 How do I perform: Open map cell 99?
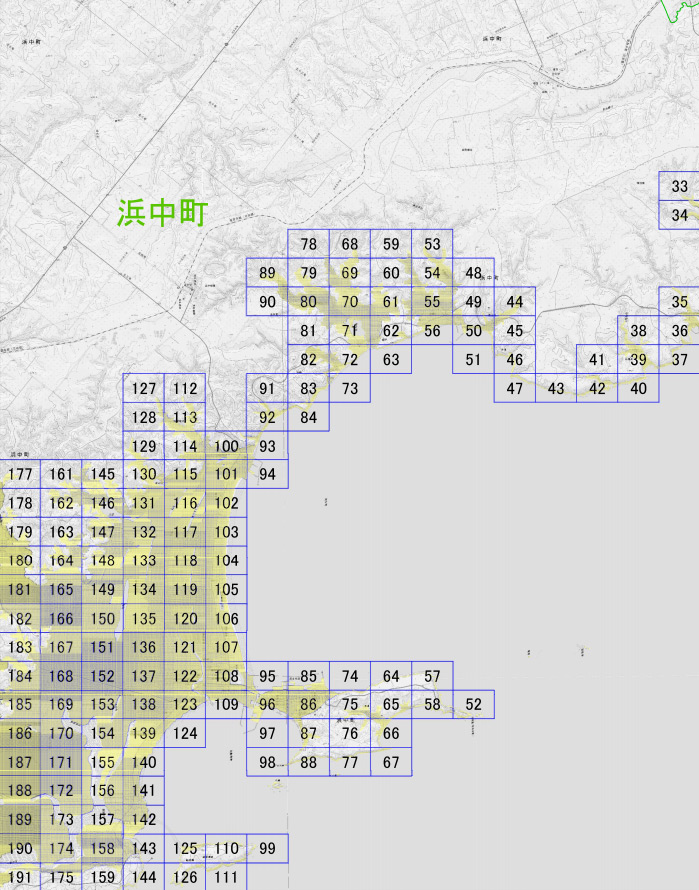click(267, 849)
